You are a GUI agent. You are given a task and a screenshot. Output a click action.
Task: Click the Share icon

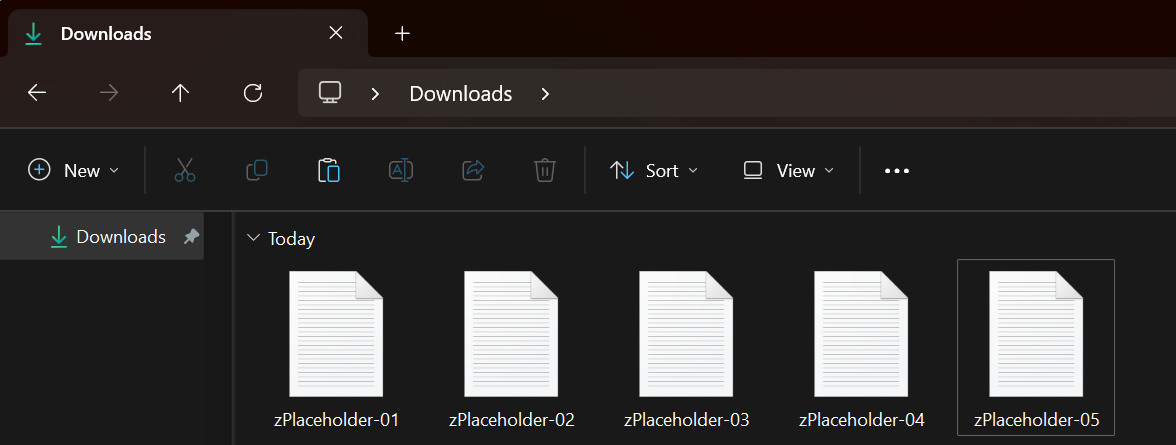point(472,170)
